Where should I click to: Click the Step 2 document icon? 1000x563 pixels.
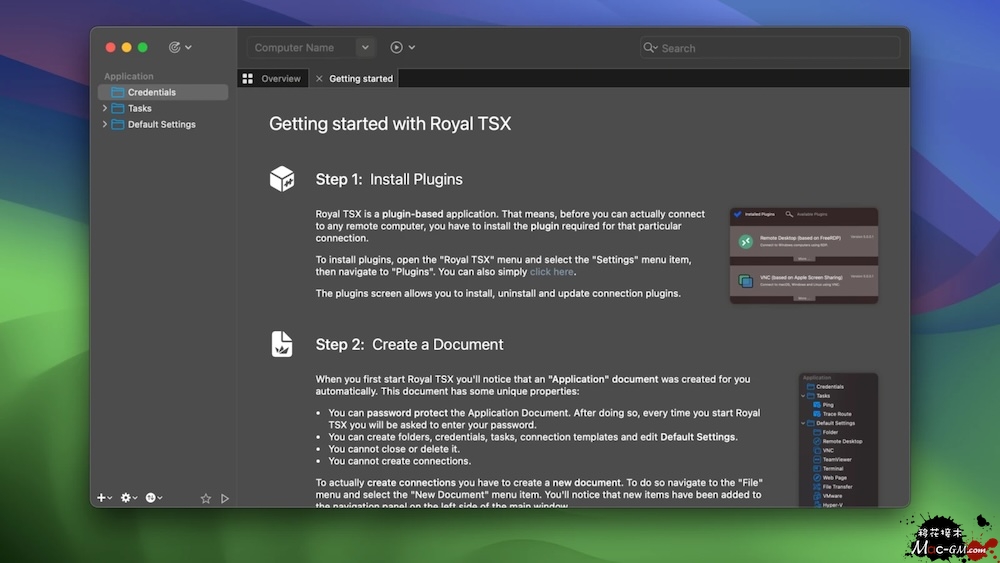pos(282,344)
